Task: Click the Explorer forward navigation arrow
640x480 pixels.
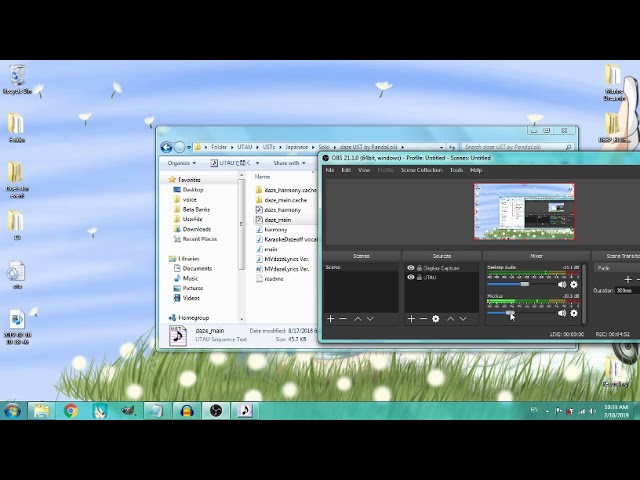Action: (x=179, y=147)
